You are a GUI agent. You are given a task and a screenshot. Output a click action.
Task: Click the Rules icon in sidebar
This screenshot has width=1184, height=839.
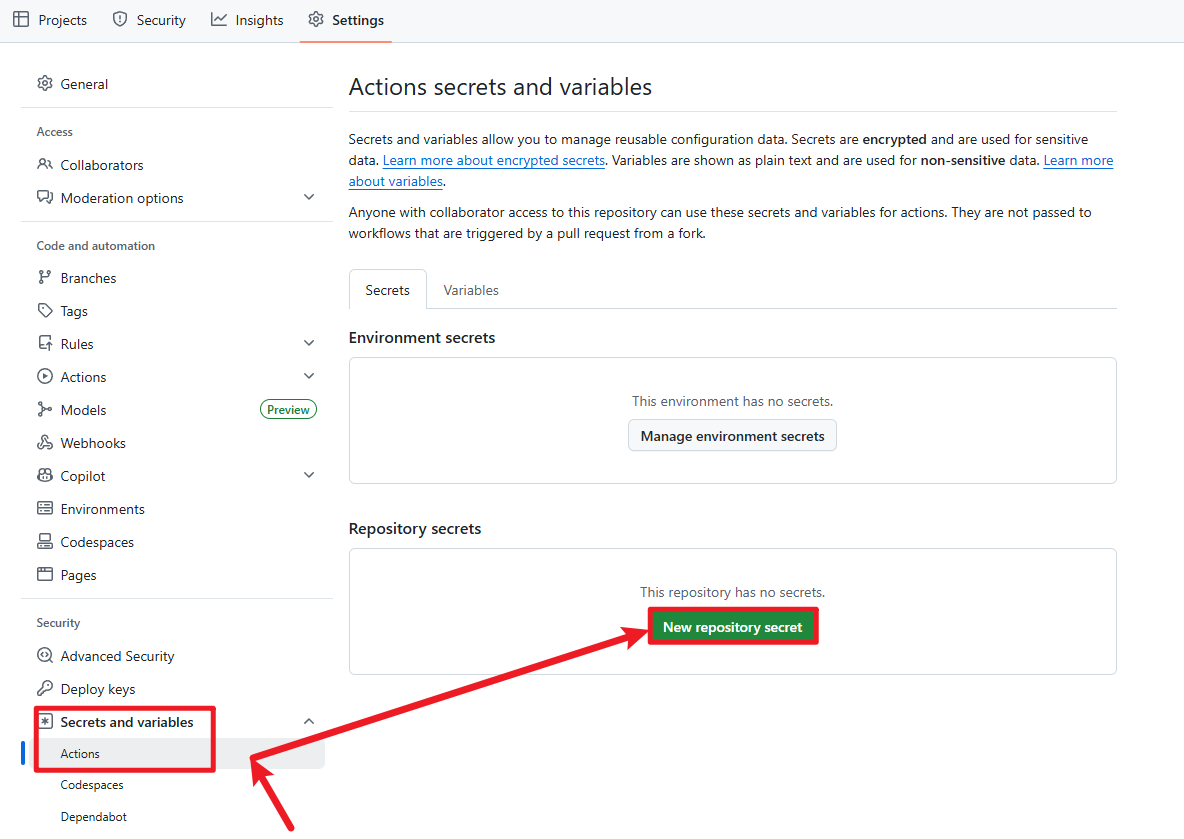tap(45, 344)
